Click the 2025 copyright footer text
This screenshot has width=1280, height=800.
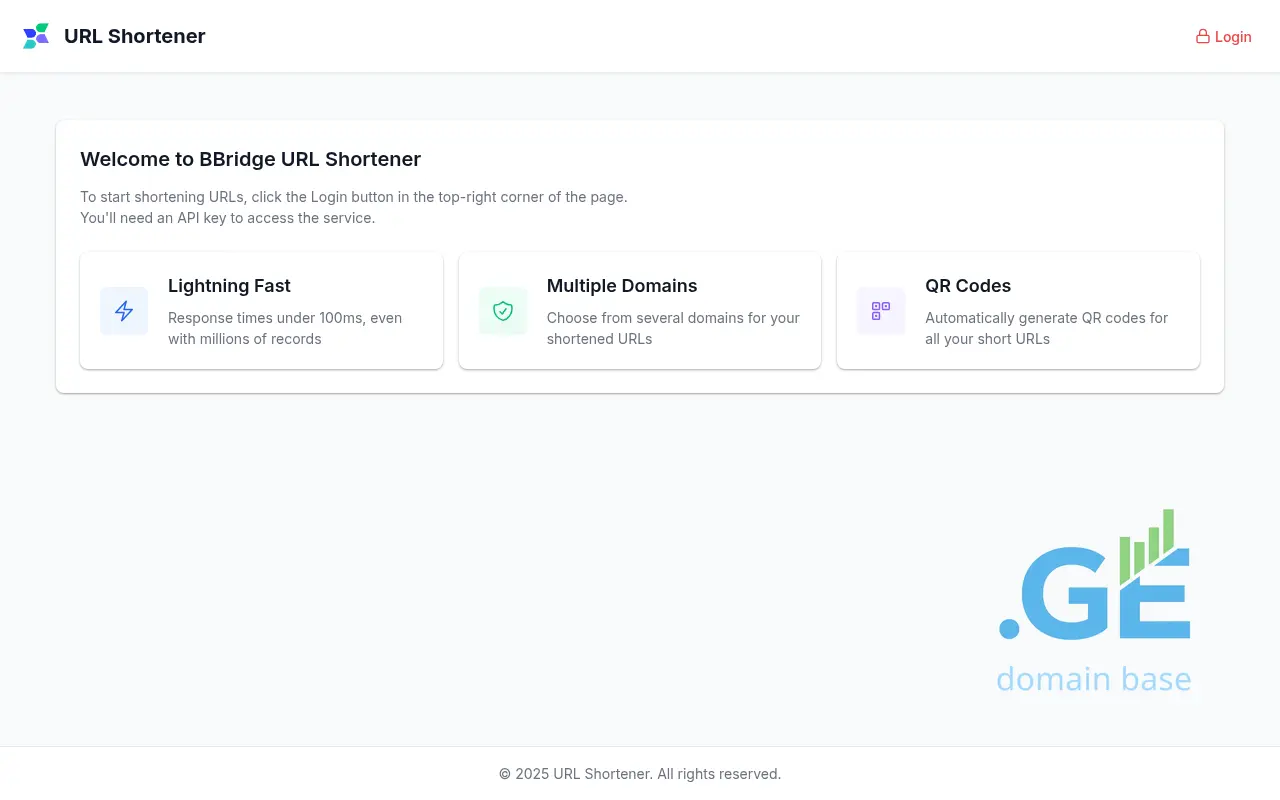(640, 774)
